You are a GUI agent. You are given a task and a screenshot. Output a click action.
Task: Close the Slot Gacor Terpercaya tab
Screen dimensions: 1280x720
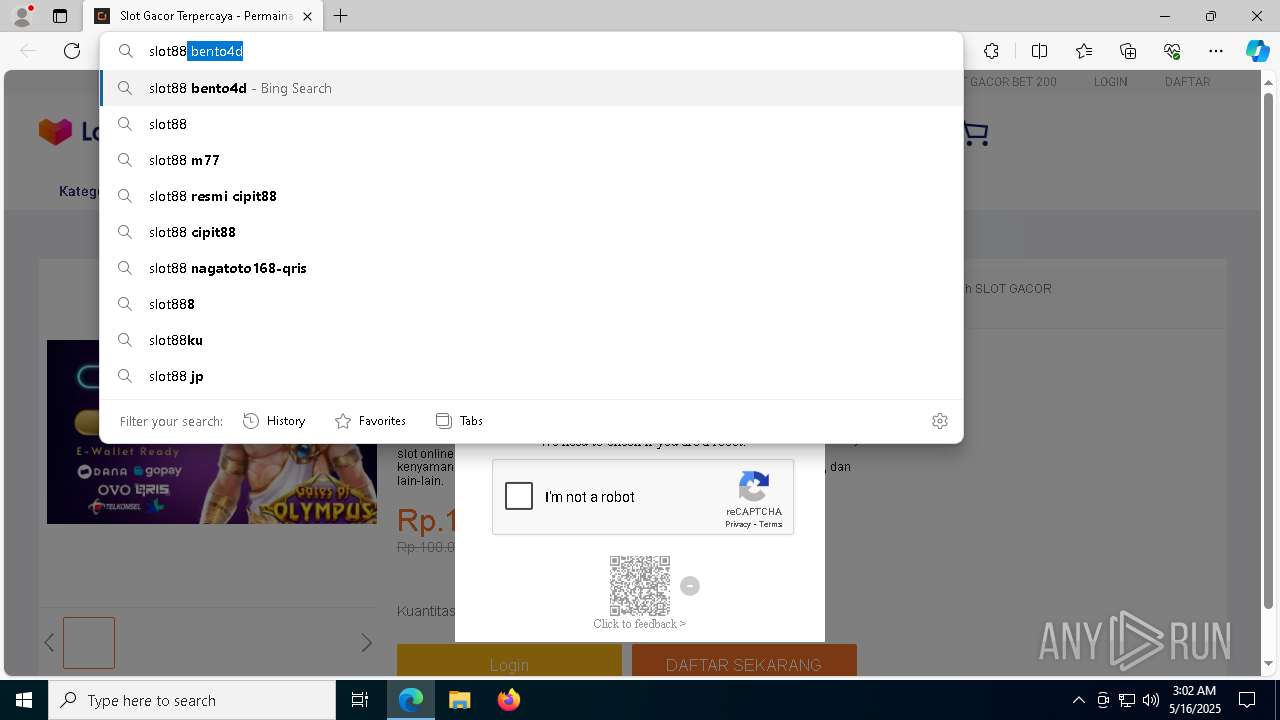coord(307,16)
